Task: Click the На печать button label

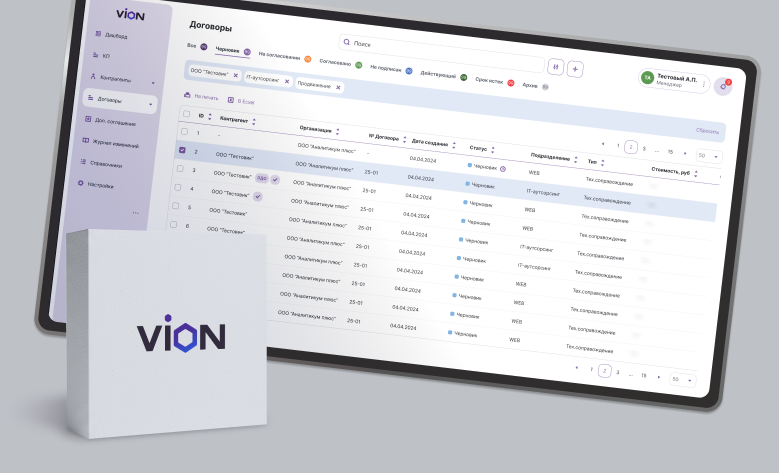Action: (206, 97)
